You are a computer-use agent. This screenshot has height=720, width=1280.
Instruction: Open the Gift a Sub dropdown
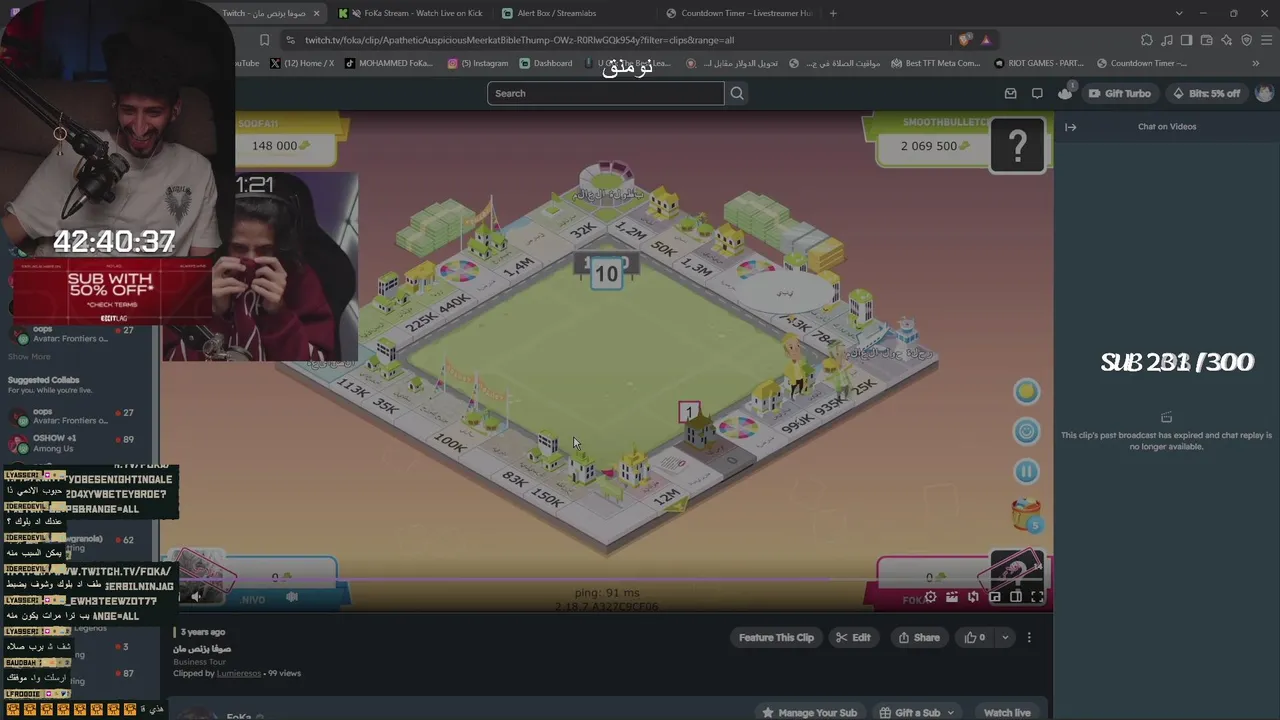coord(918,713)
